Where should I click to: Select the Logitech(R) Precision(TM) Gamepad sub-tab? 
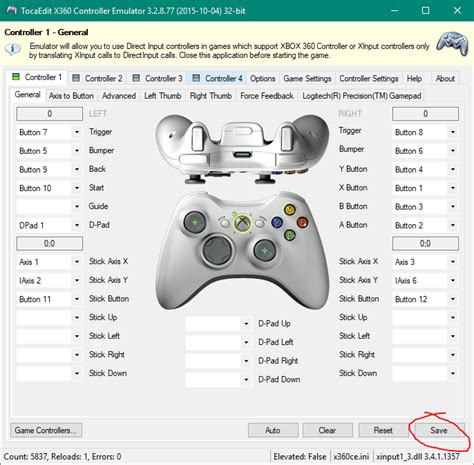tap(362, 96)
